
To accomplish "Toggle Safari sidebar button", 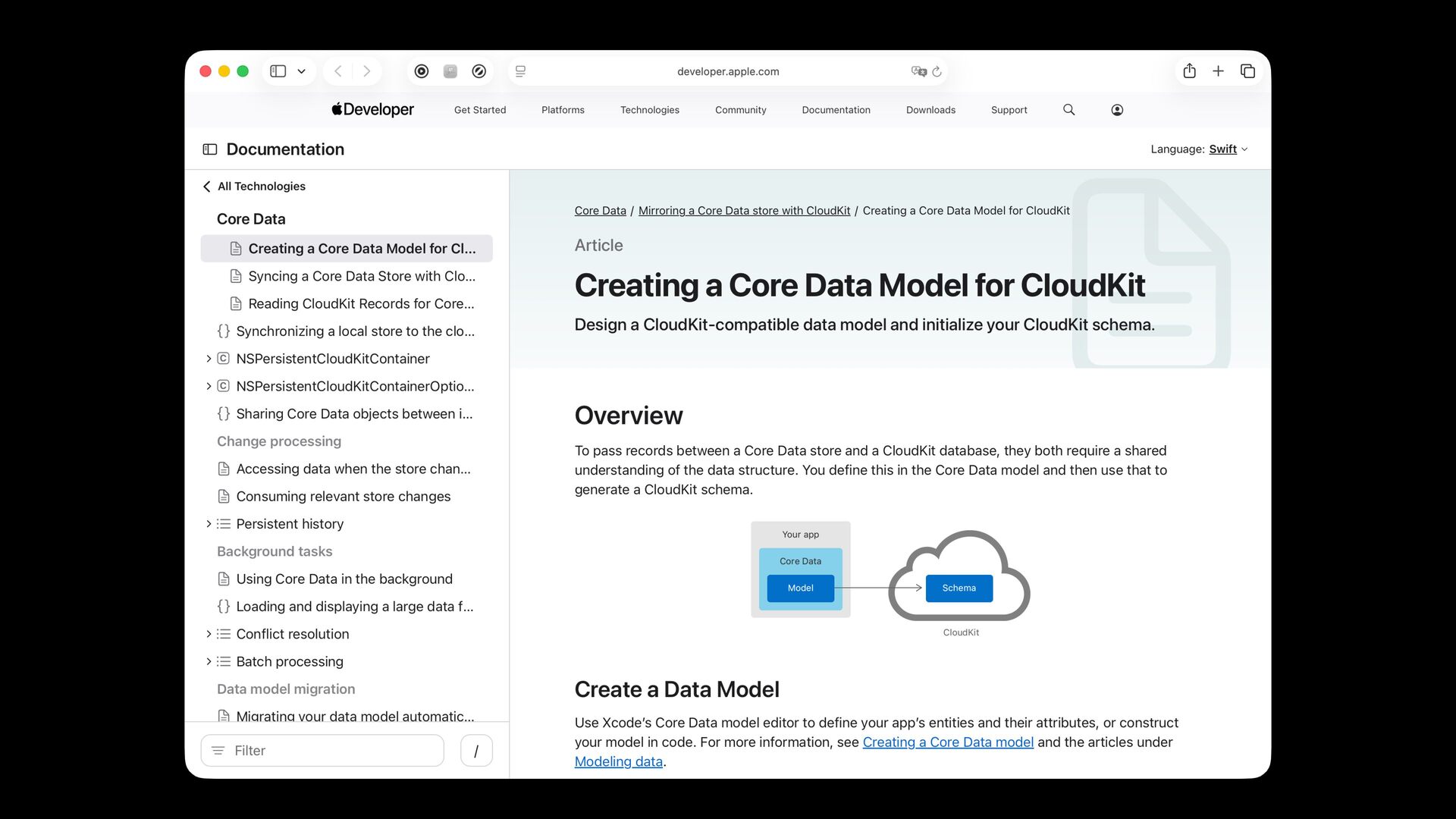I will click(x=278, y=71).
